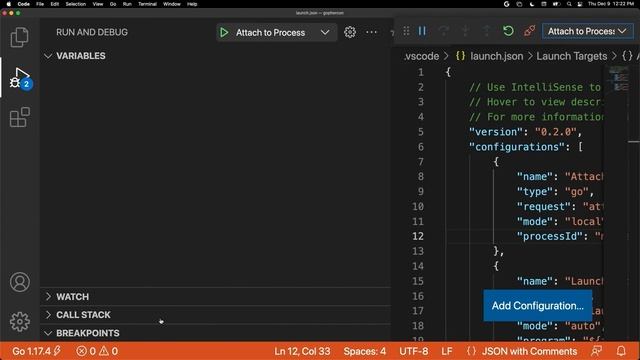Click the feedback icon in status bar
Screen dimensions: 640x360
[x=596, y=351]
